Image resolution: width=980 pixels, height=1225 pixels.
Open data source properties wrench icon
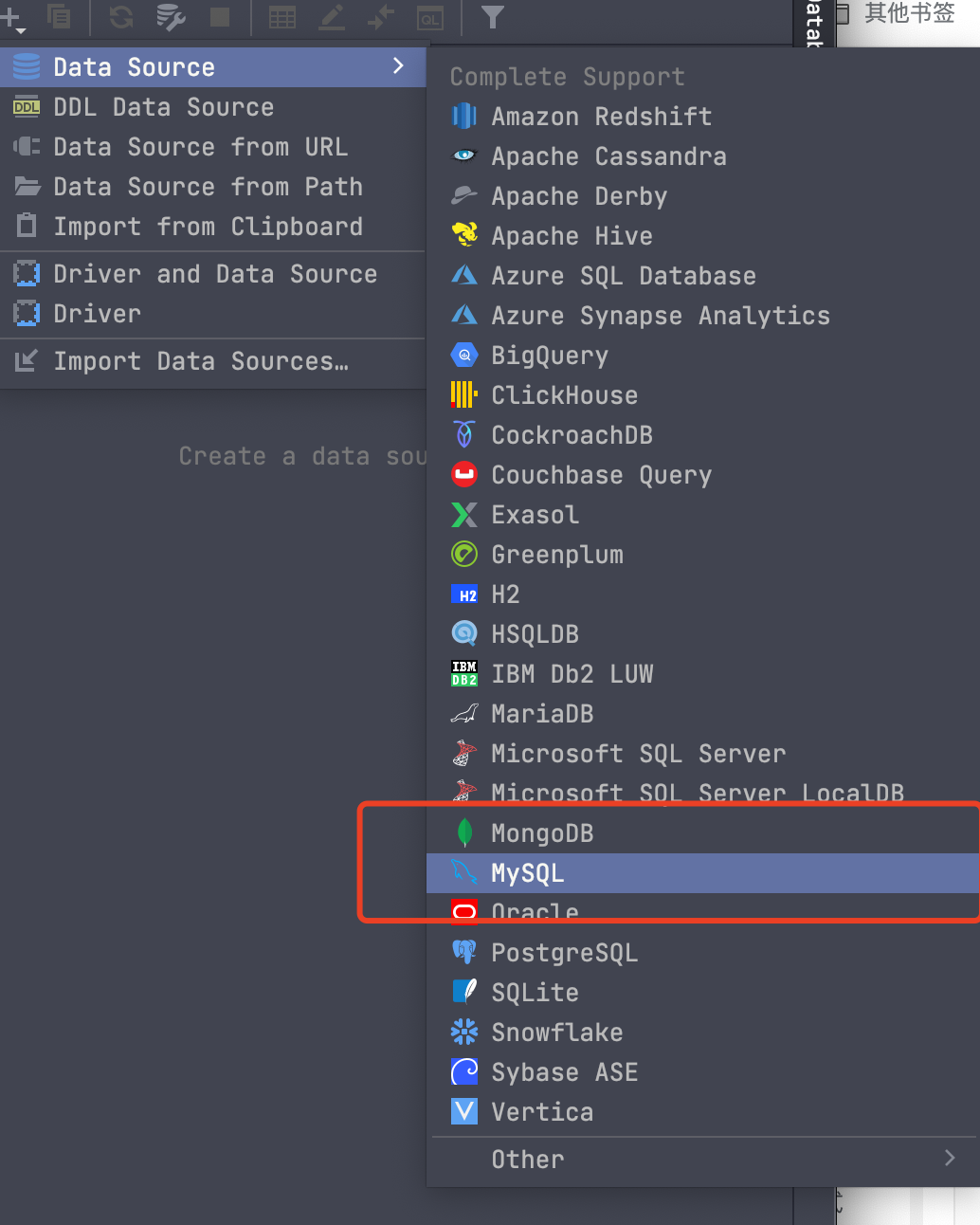tap(171, 17)
